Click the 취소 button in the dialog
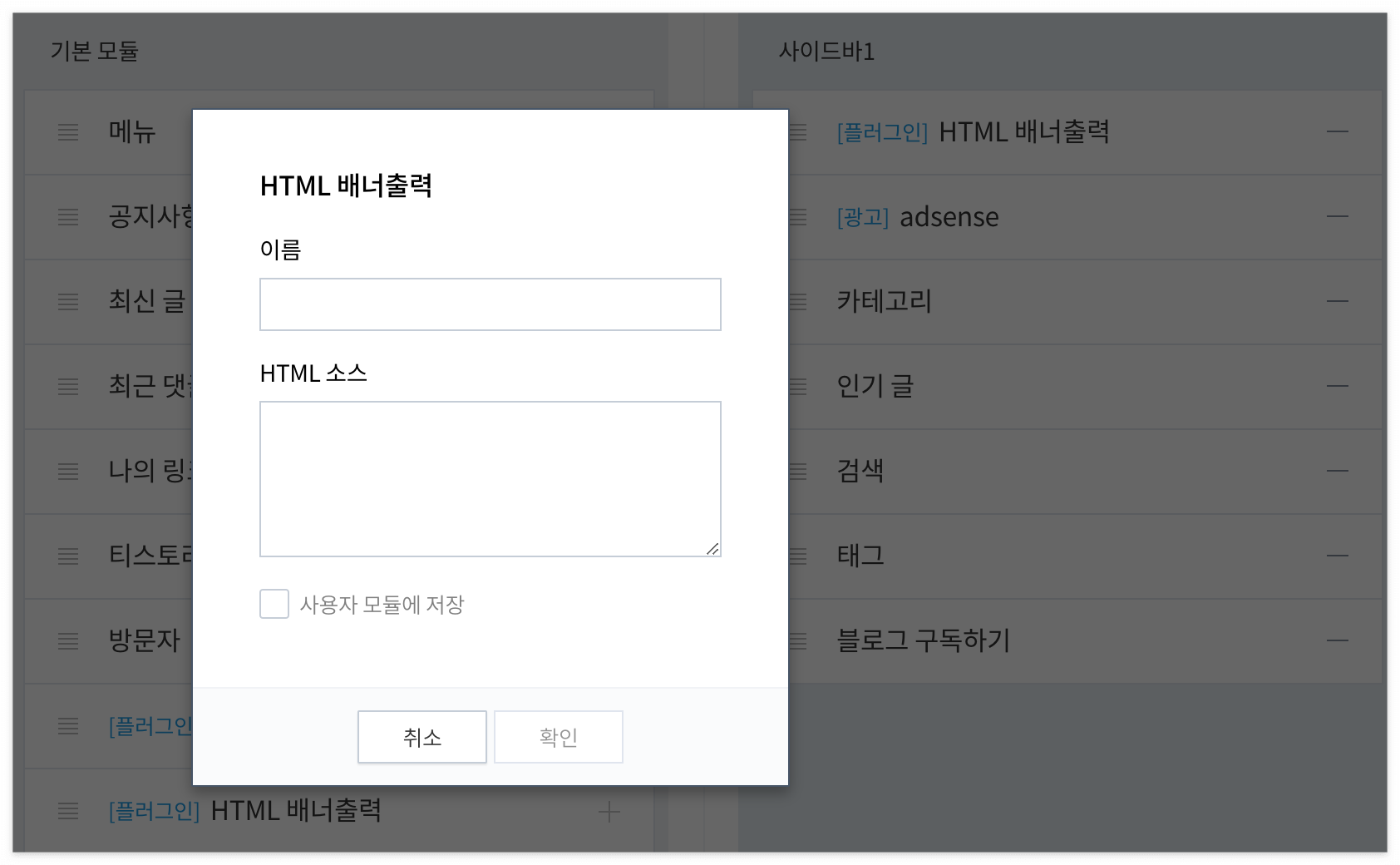1400x865 pixels. 421,736
